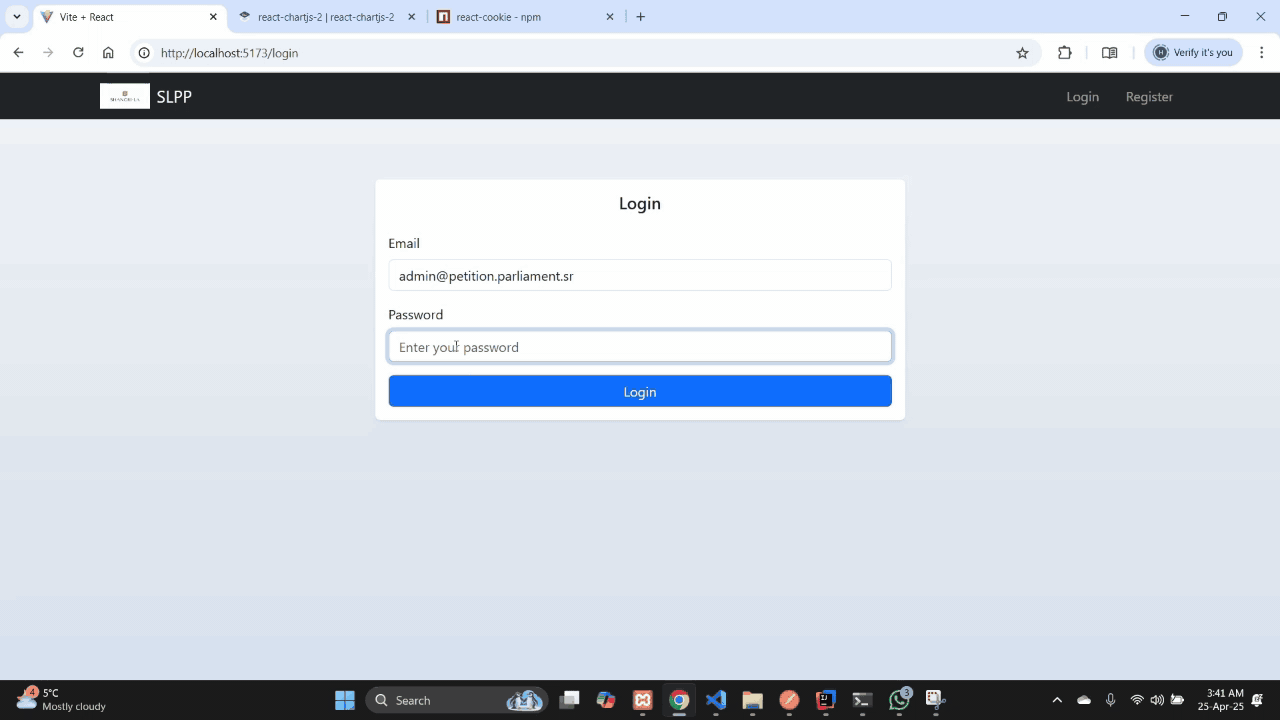Open the browser Extensions puzzle icon
Image resolution: width=1280 pixels, height=720 pixels.
(x=1064, y=53)
